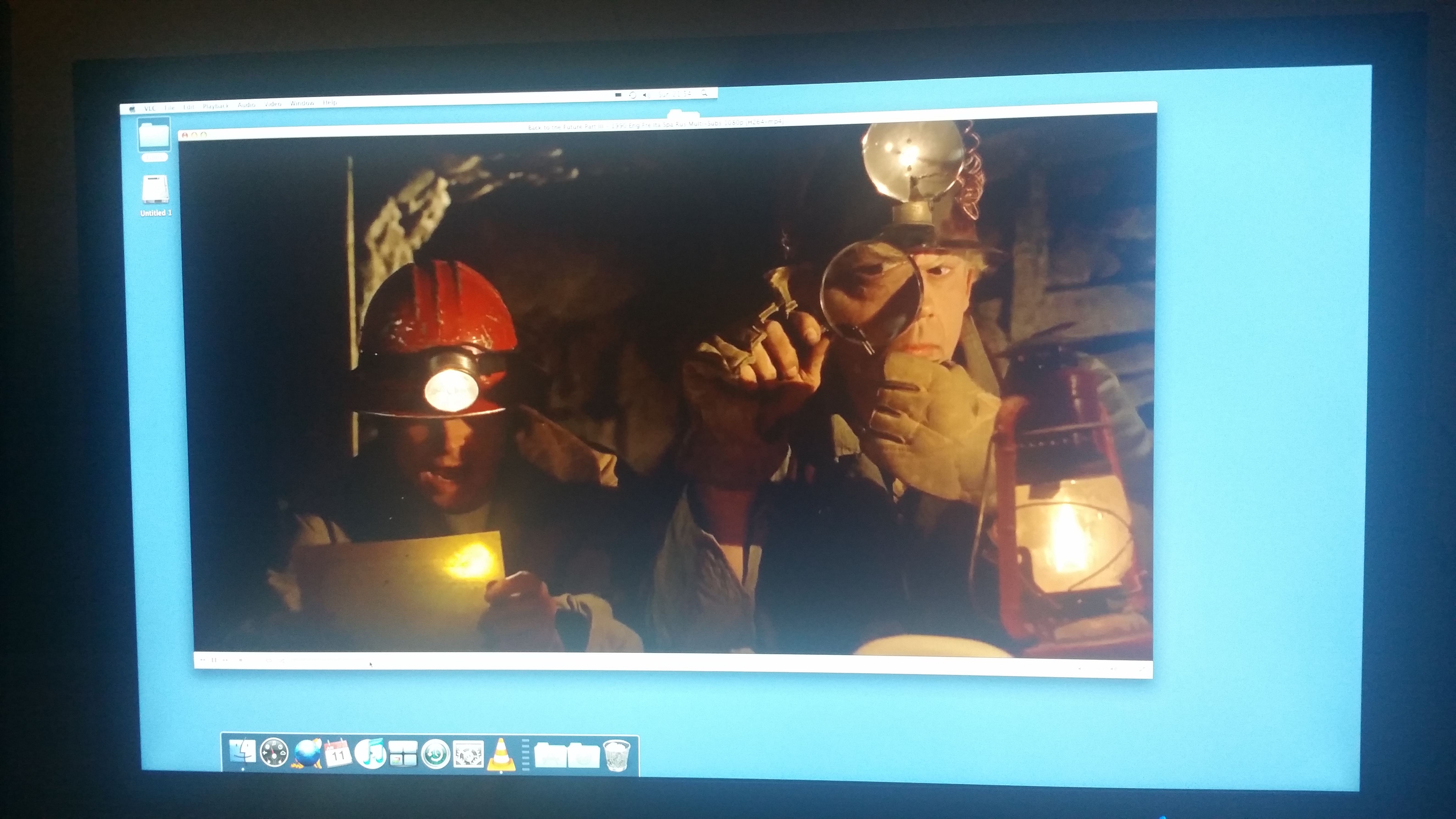Toggle VLC fullscreen button at bottom-right
Image resolution: width=1456 pixels, height=819 pixels.
(1142, 669)
